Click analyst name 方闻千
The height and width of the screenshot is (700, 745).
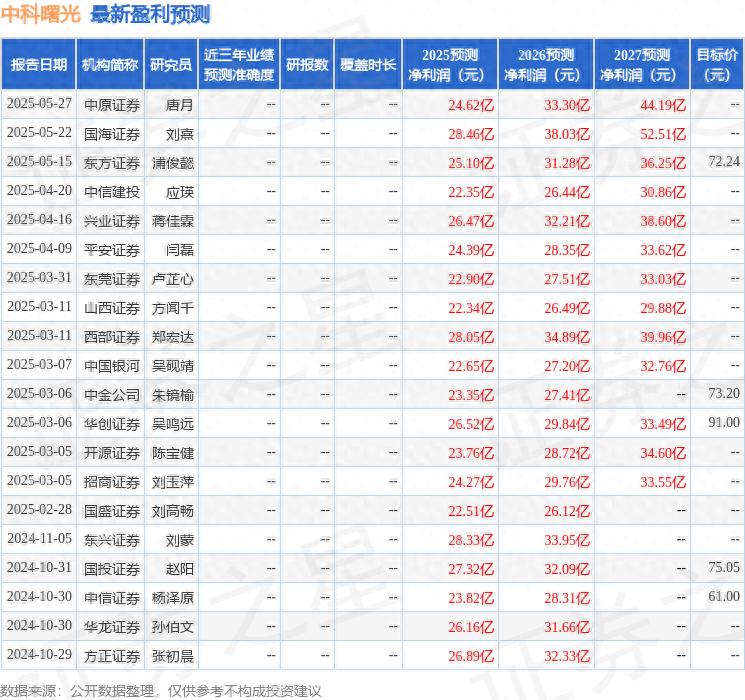point(173,308)
